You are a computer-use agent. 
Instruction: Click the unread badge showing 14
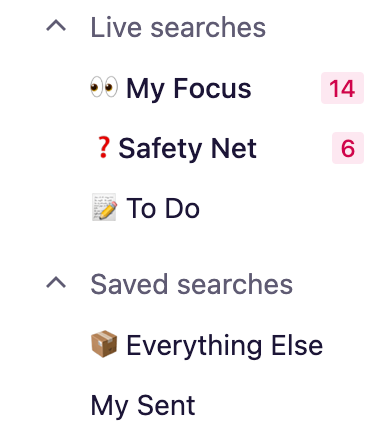click(x=342, y=88)
